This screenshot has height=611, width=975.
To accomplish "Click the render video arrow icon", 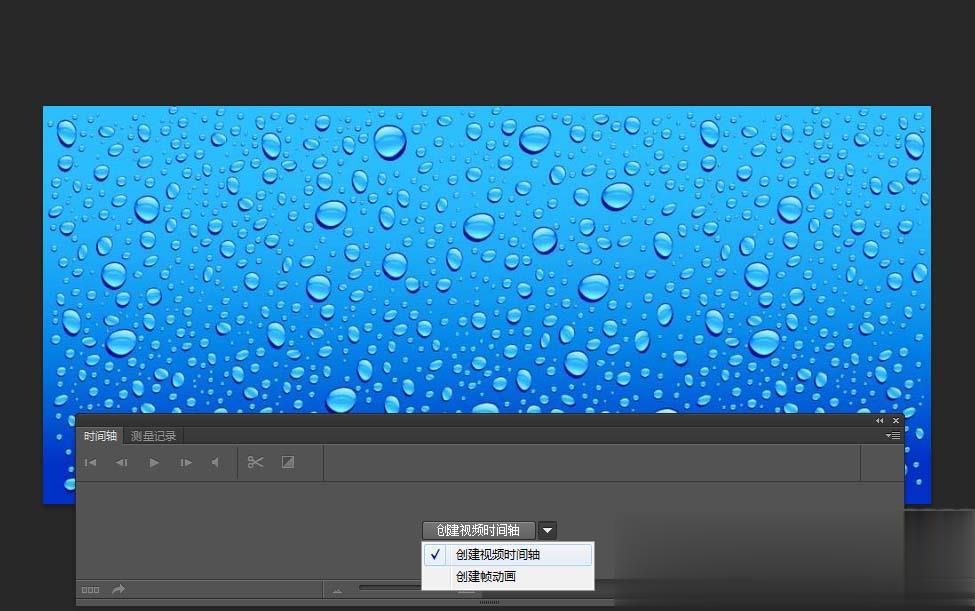I will (x=118, y=590).
